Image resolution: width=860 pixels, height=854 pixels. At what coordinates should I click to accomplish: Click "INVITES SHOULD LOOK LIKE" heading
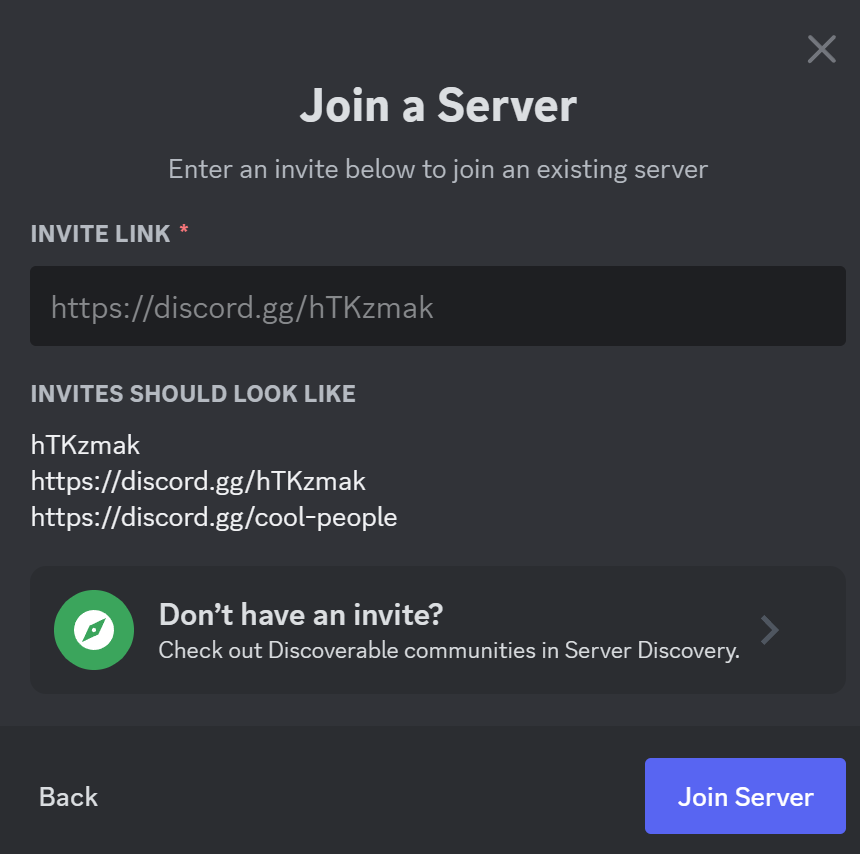click(x=193, y=394)
